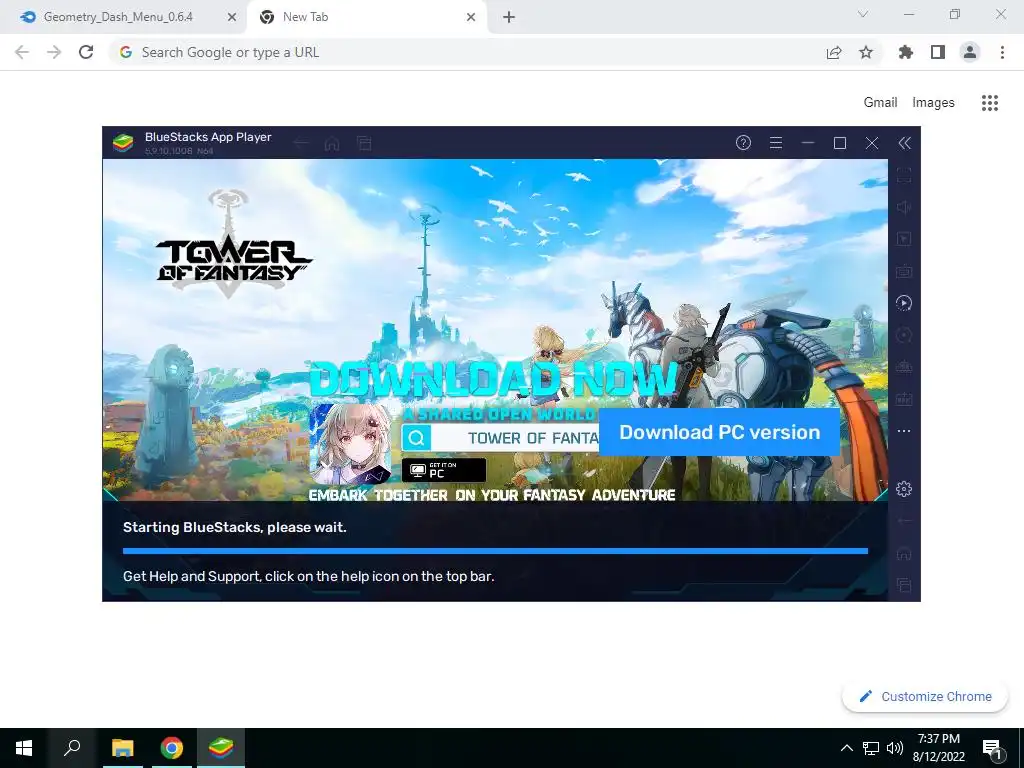Open Windows taskbar search
Screen dimensions: 1024x768
point(72,748)
